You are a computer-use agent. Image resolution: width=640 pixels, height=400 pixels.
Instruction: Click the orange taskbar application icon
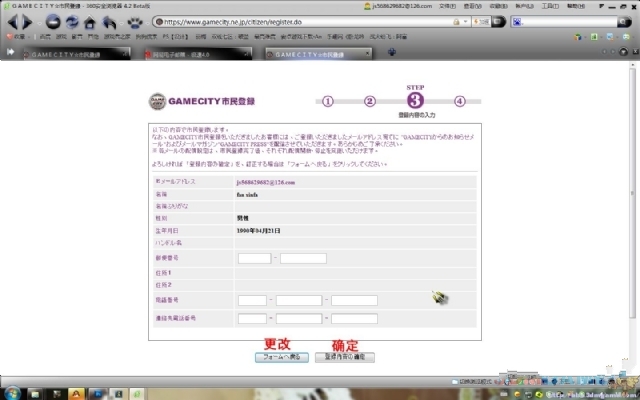pyautogui.click(x=76, y=394)
